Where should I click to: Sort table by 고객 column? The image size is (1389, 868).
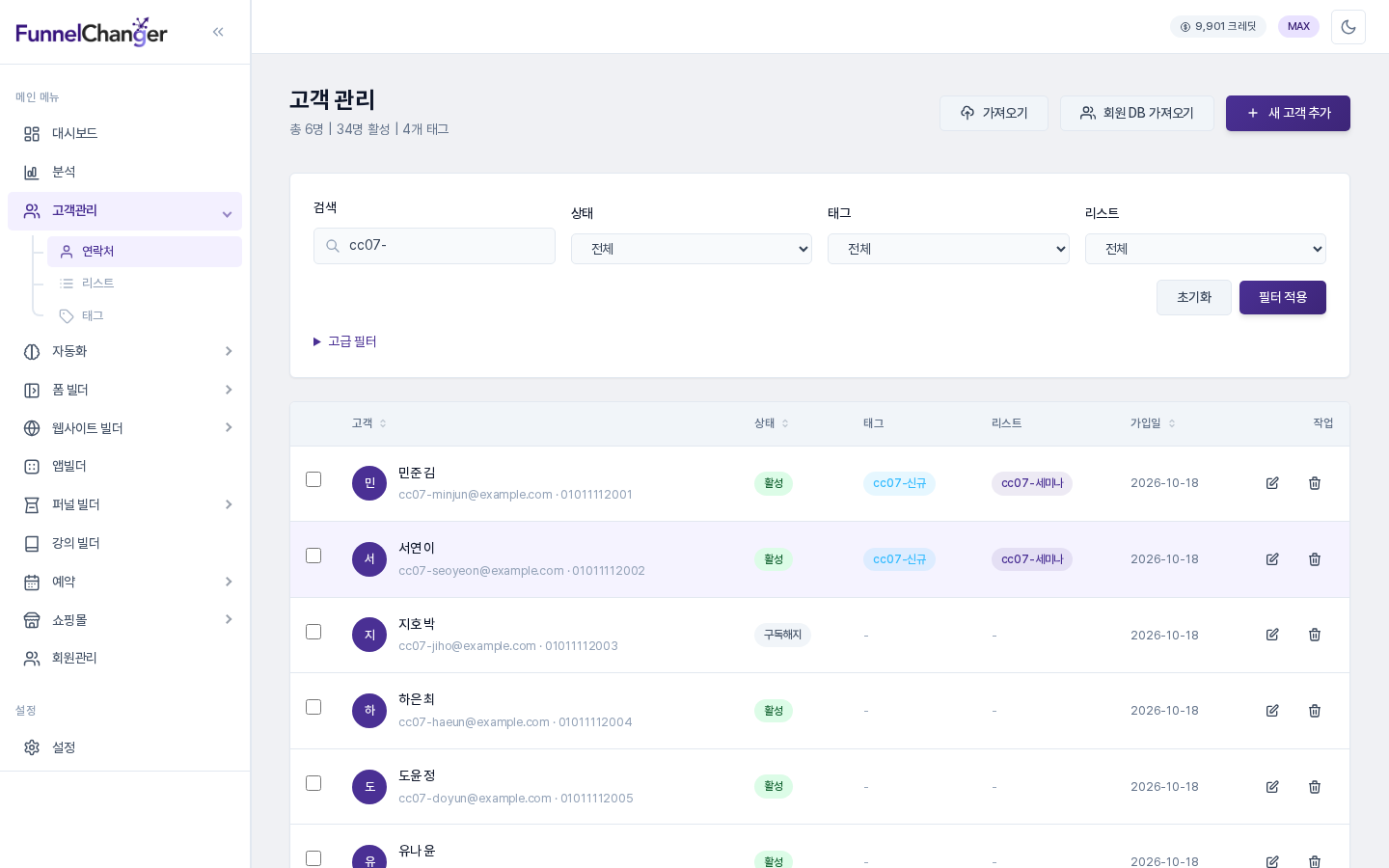(x=369, y=423)
